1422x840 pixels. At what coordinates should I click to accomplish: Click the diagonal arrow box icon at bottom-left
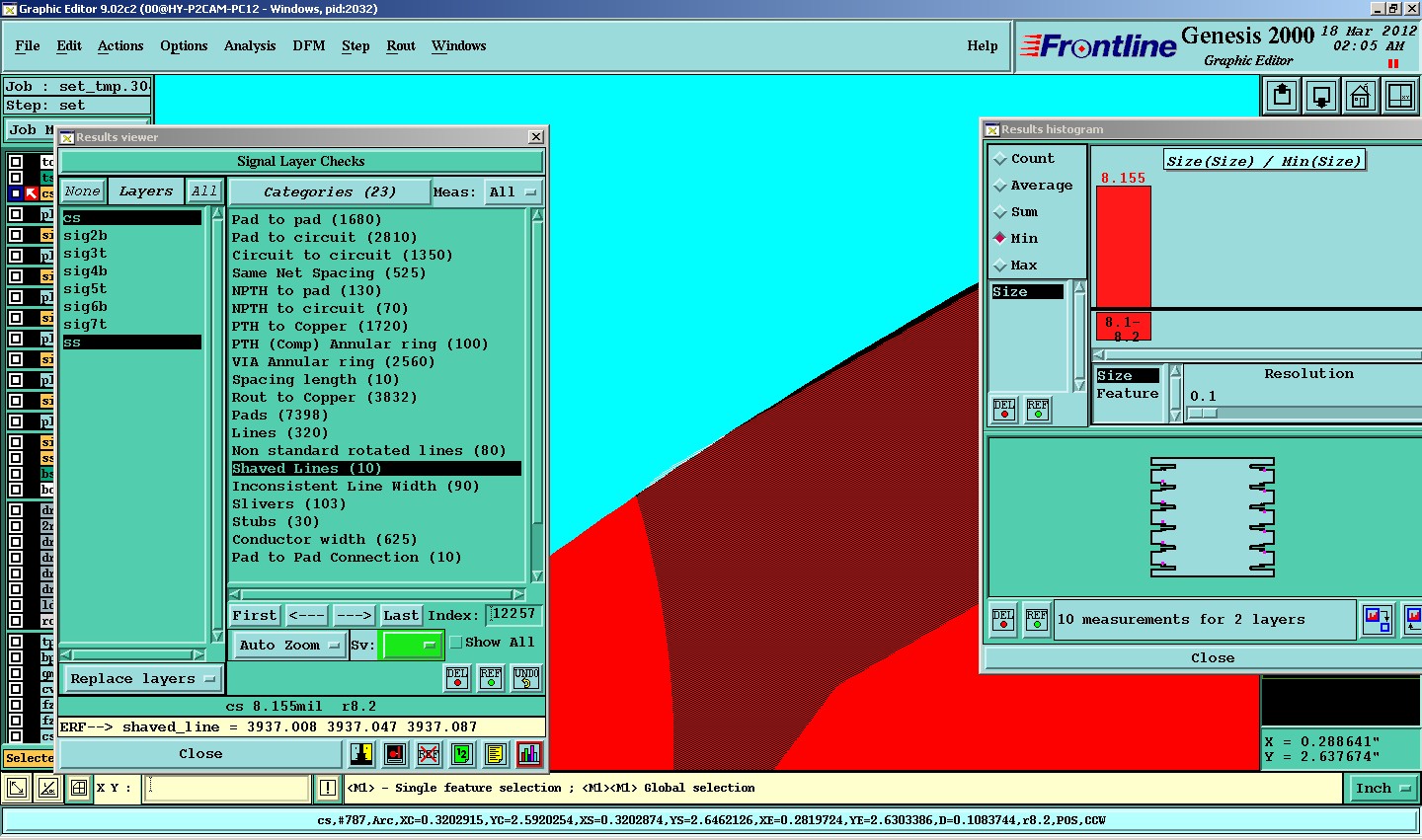point(17,788)
